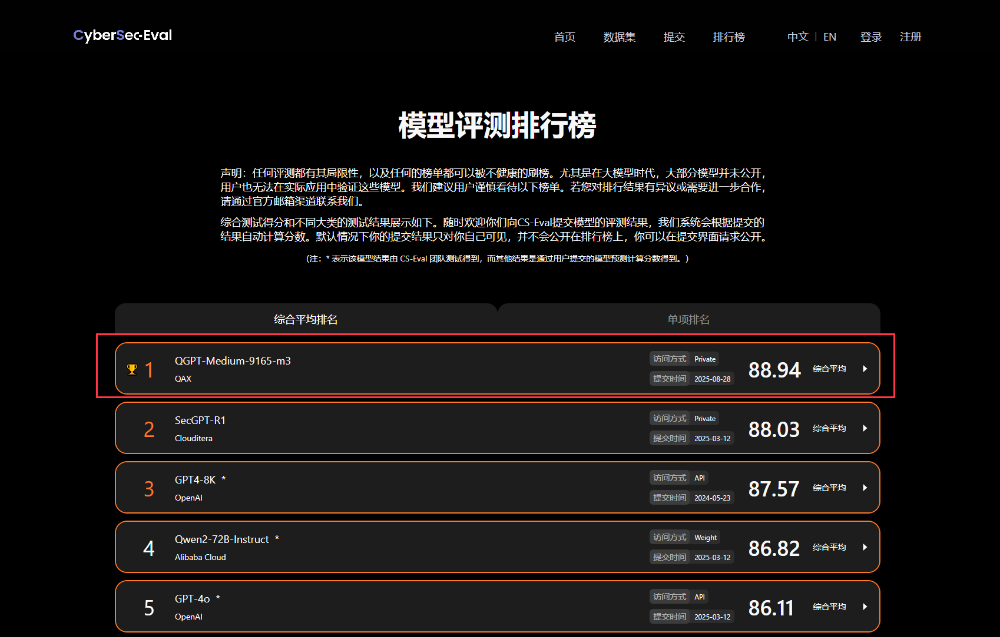Go to the 提交 page
This screenshot has width=1000, height=637.
pos(674,37)
